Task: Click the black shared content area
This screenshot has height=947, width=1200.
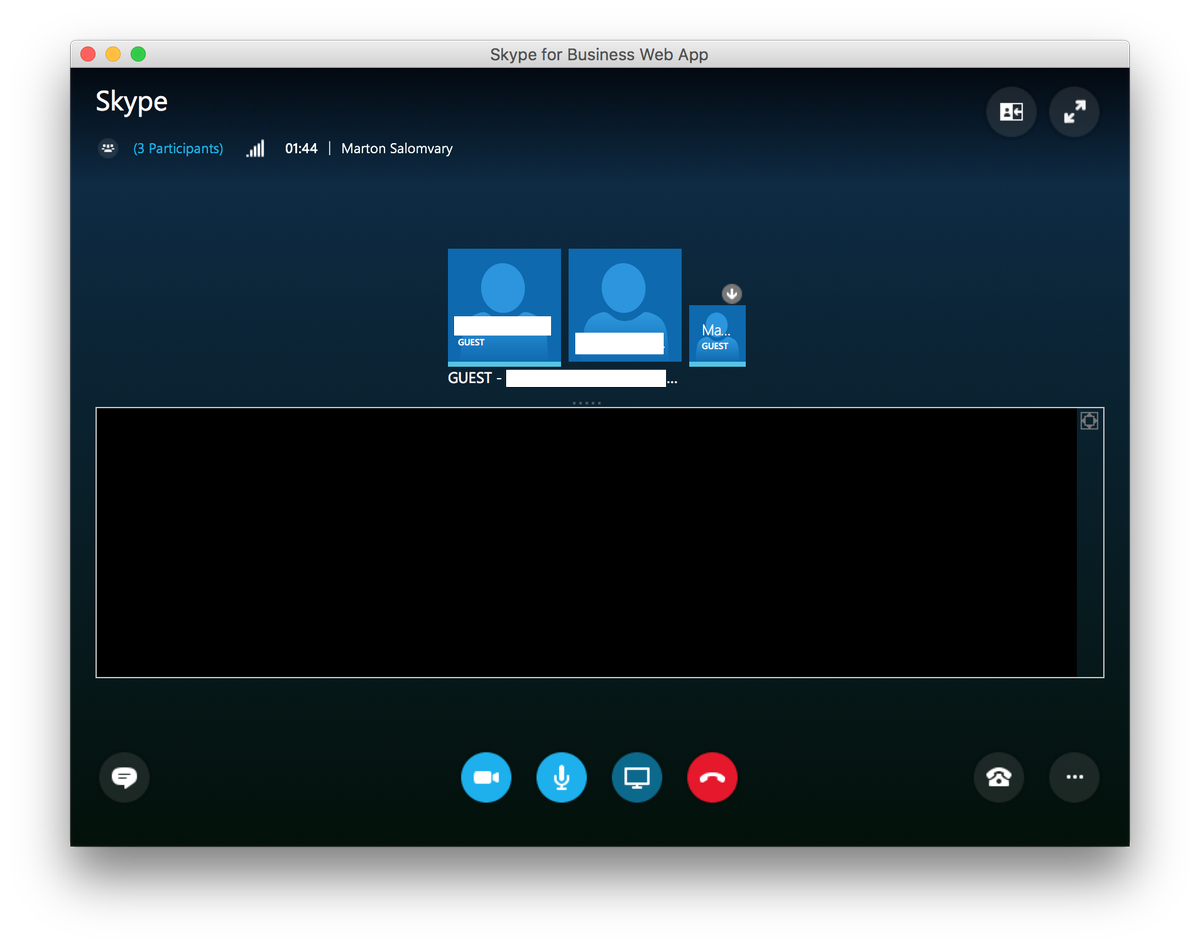Action: tap(587, 542)
